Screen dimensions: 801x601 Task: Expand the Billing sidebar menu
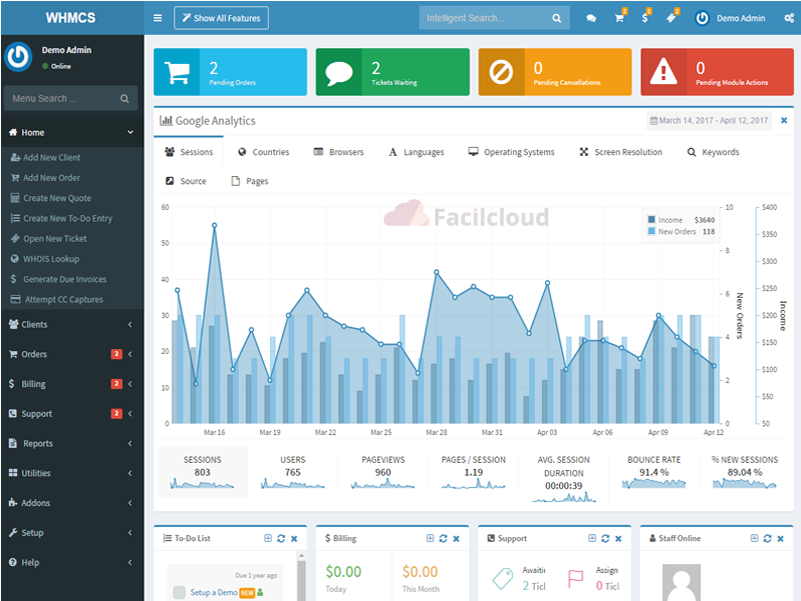pyautogui.click(x=72, y=384)
